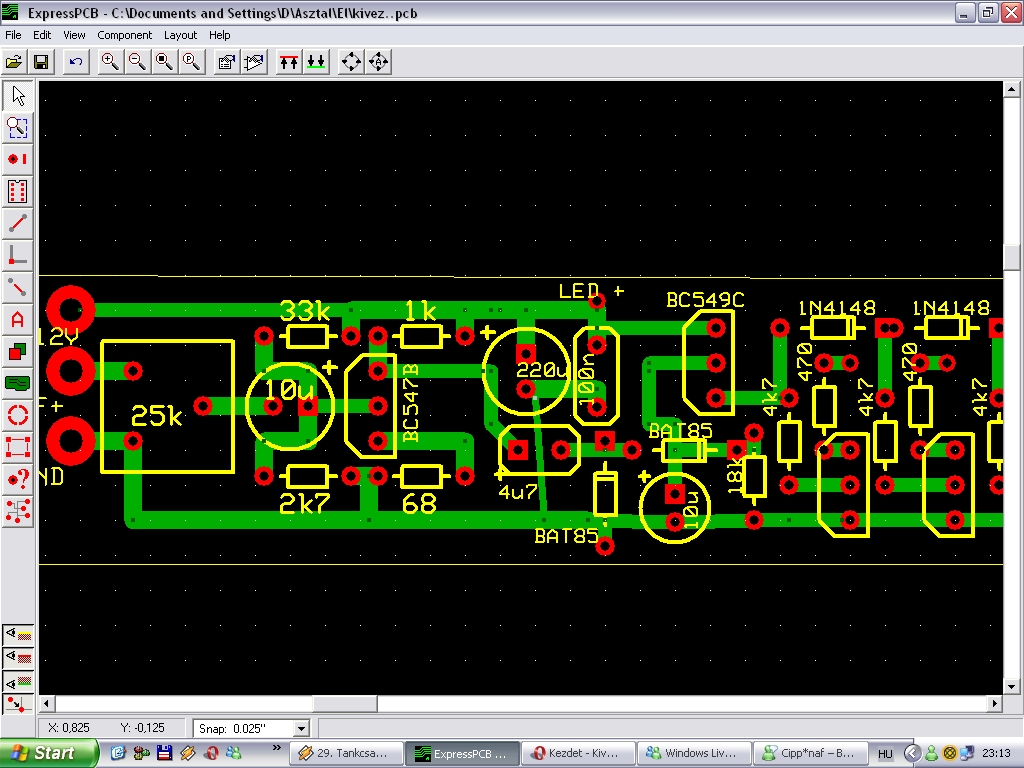Screen dimensions: 1024x768
Task: Open the Component Manager toolbar icon
Action: 254,62
